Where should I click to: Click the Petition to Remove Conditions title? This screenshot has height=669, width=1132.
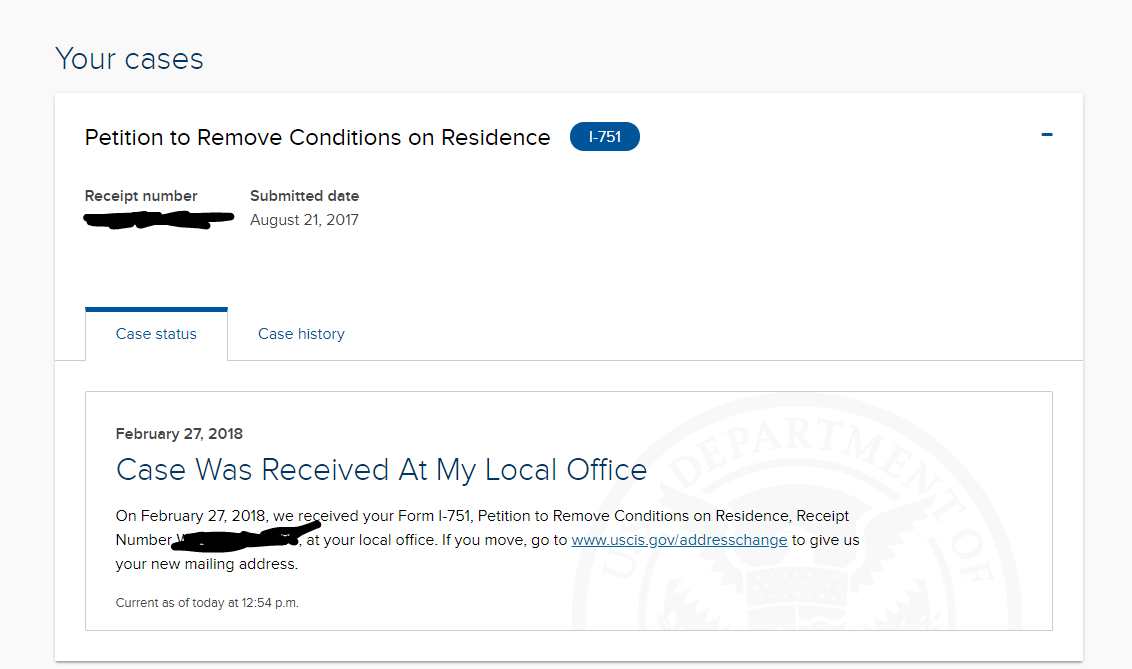point(317,137)
